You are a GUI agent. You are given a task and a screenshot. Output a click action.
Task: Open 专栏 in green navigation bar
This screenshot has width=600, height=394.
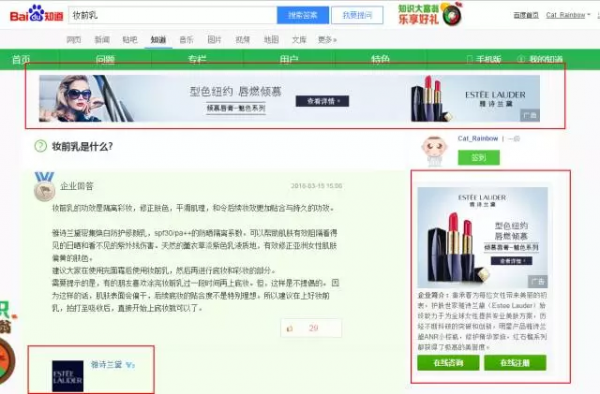[197, 59]
